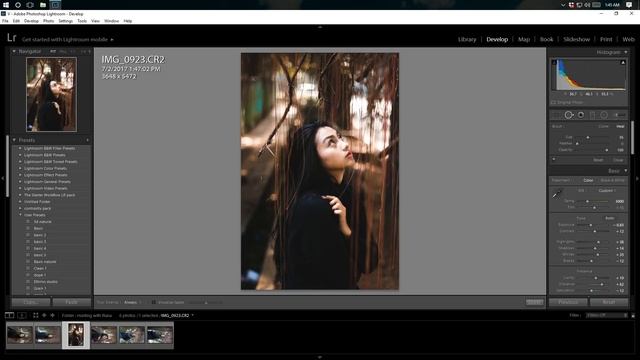Open the Photo menu in the menu bar
Image resolution: width=640 pixels, height=360 pixels.
click(x=49, y=21)
